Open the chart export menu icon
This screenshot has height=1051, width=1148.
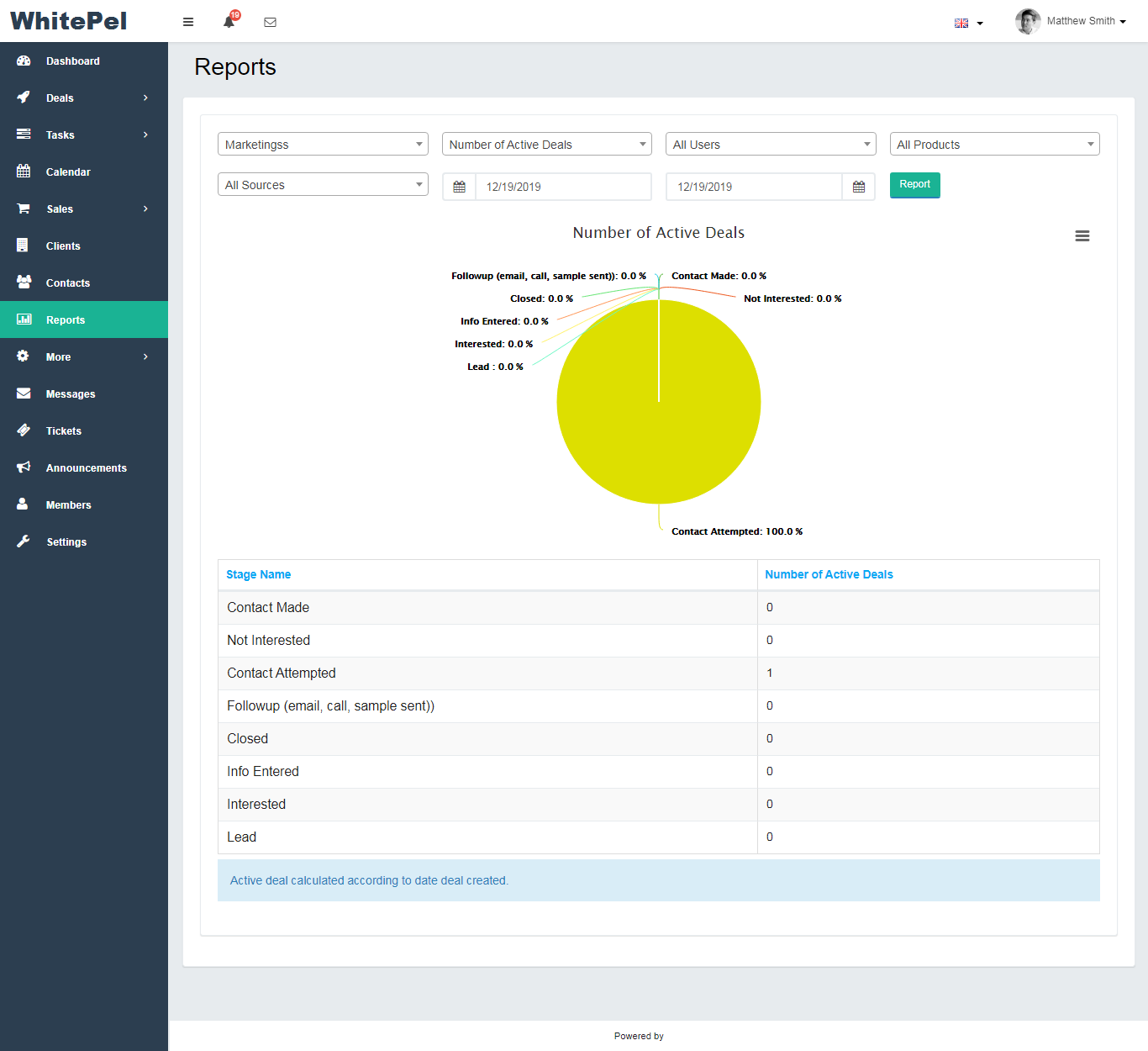click(x=1082, y=236)
